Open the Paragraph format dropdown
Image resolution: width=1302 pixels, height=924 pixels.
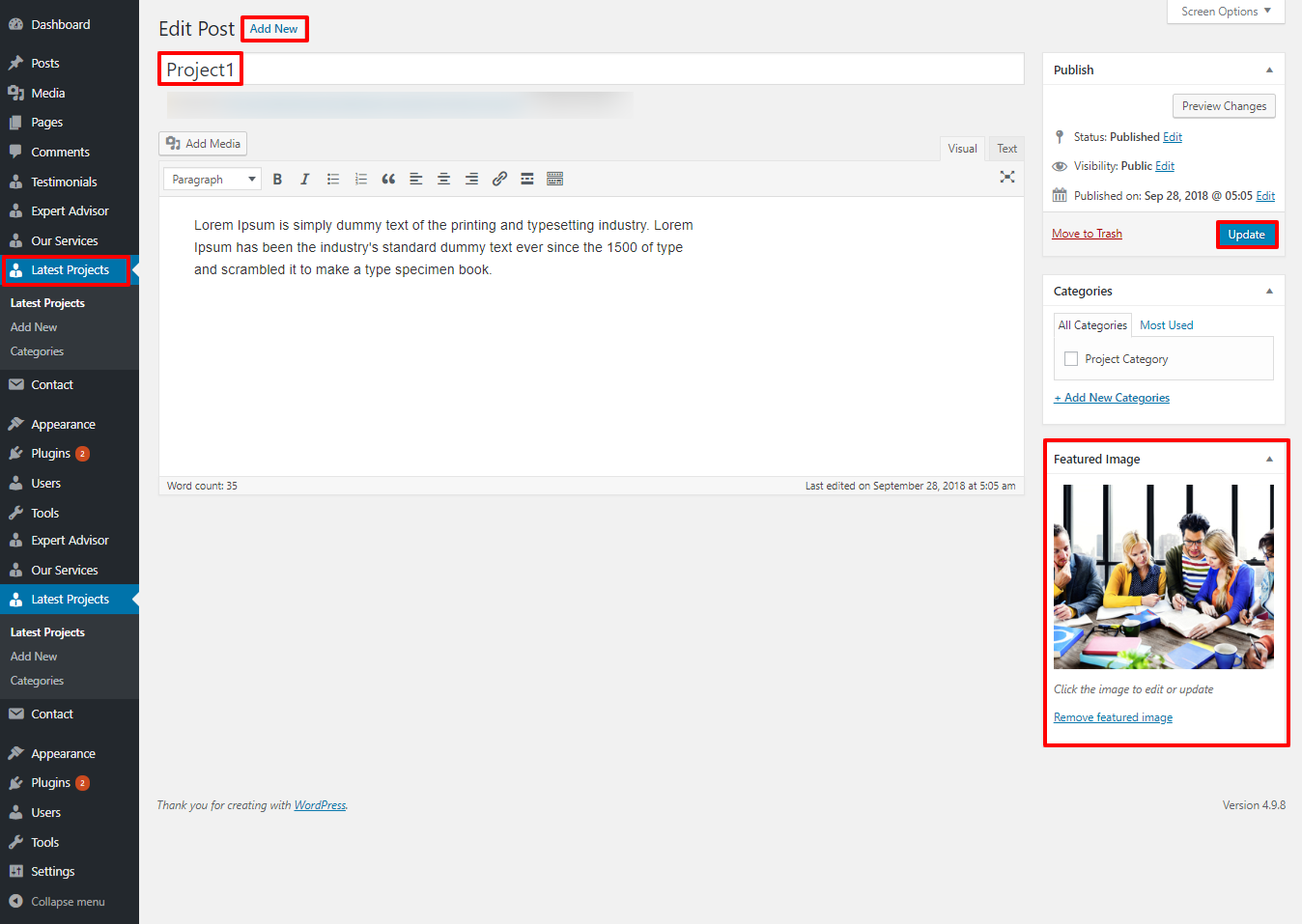(212, 180)
